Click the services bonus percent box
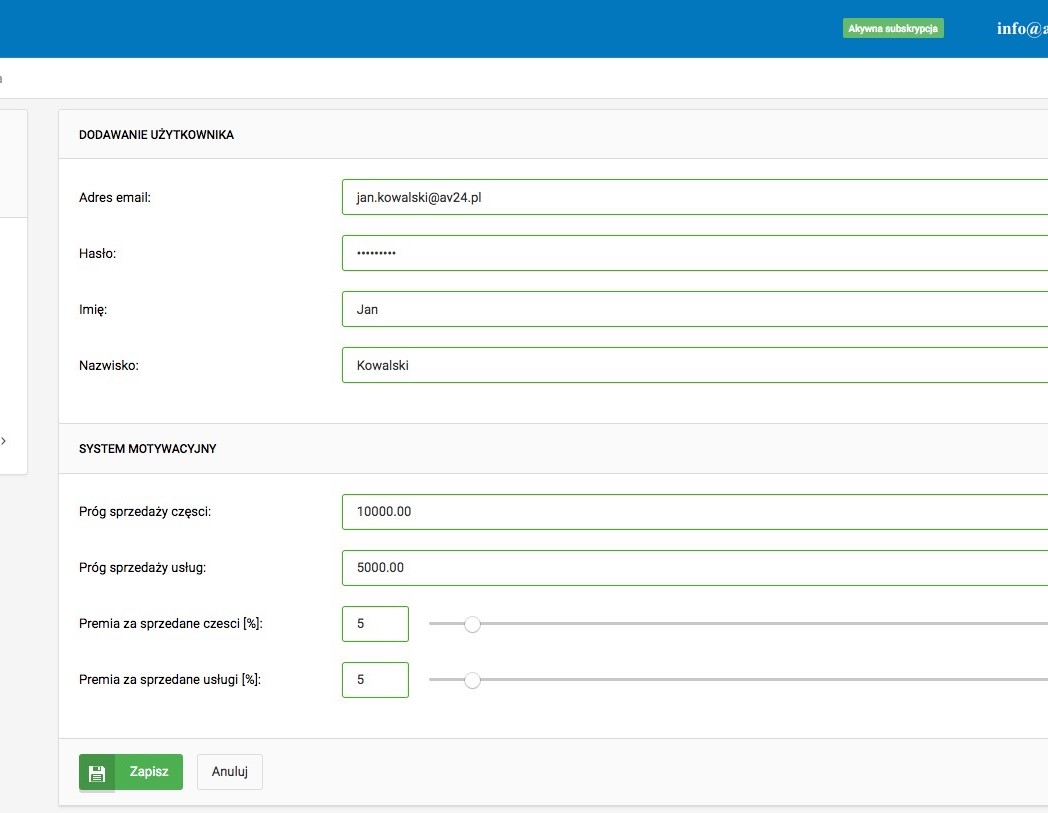The image size is (1048, 813). pos(375,680)
